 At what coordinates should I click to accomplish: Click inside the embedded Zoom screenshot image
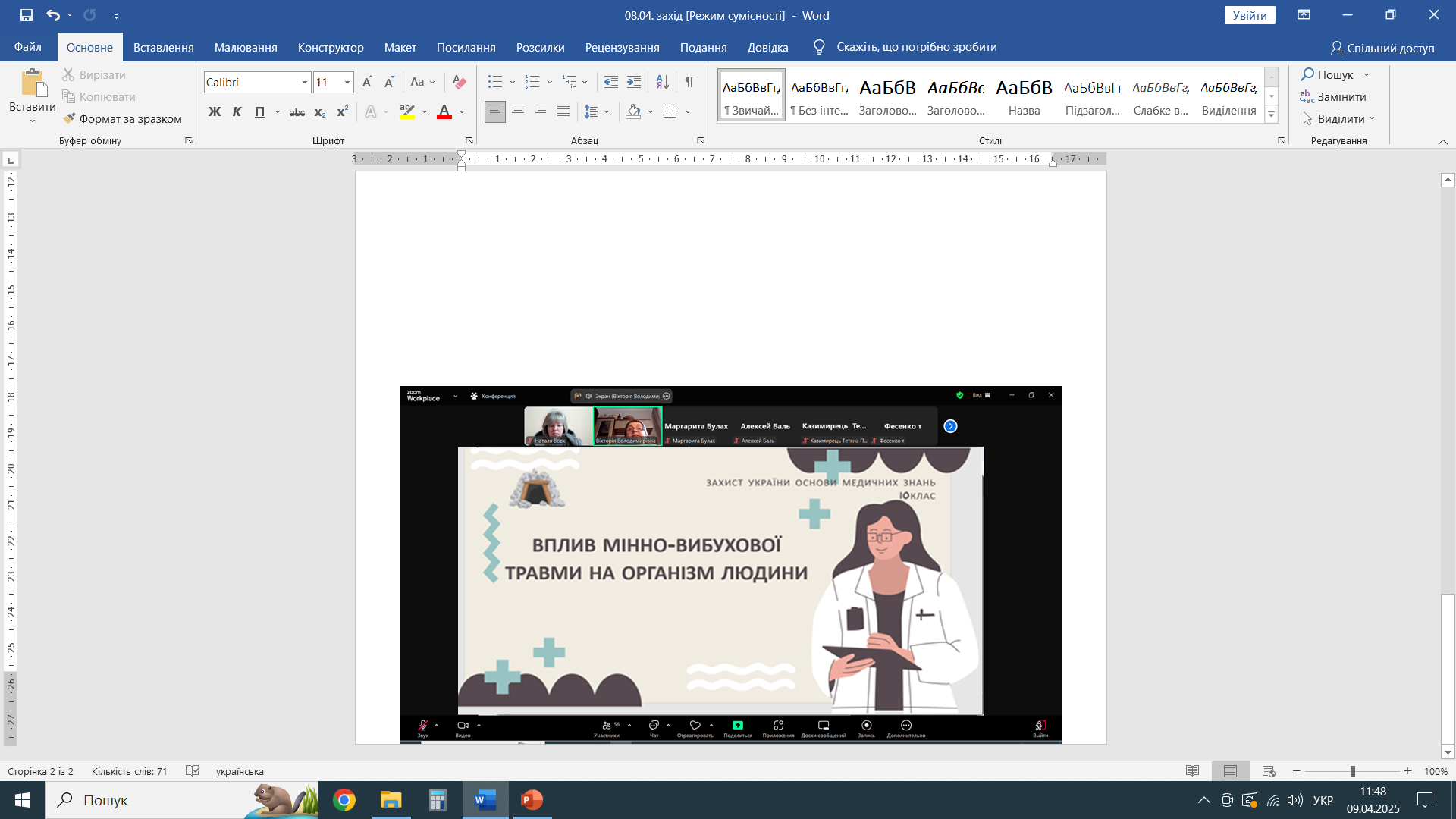click(730, 564)
